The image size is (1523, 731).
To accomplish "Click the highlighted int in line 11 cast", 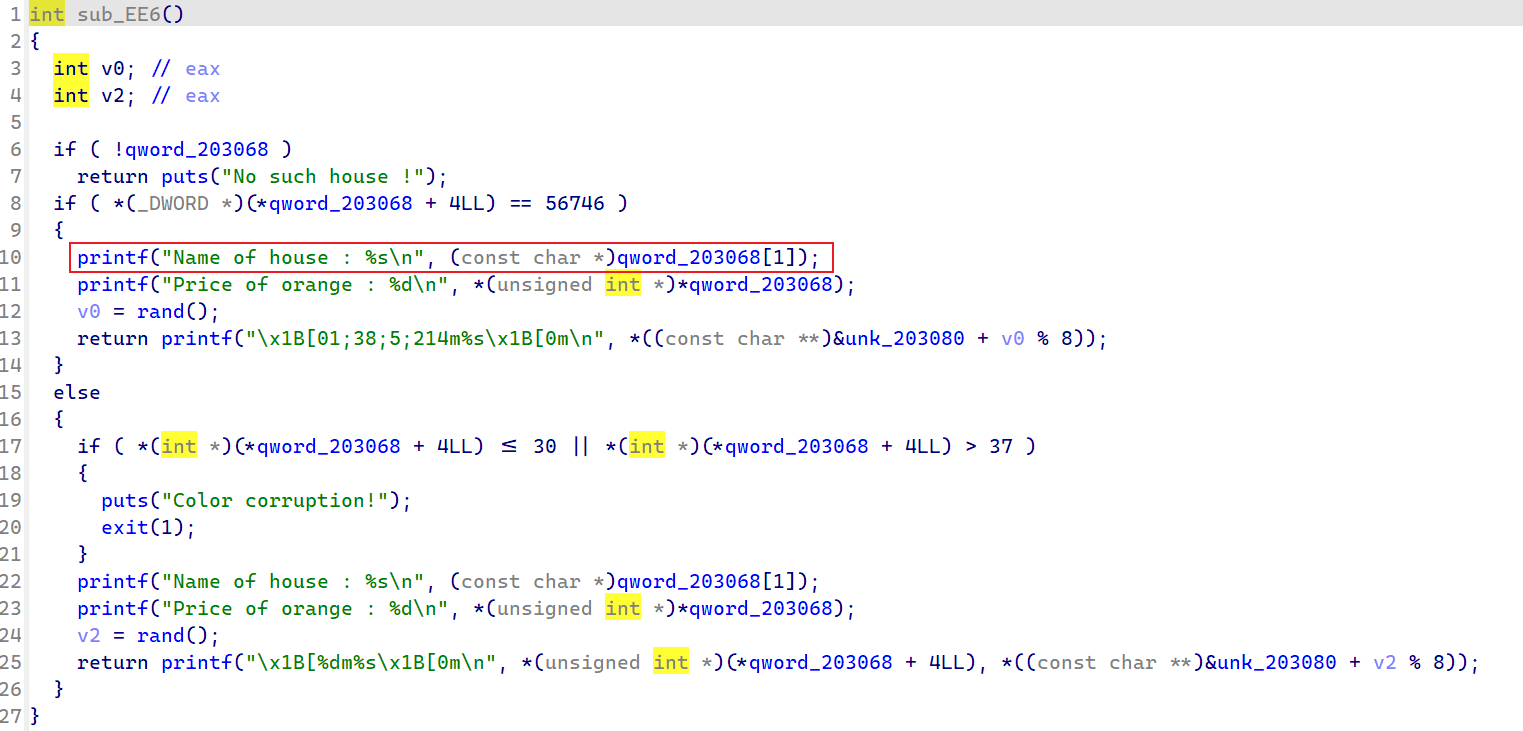I will [622, 284].
